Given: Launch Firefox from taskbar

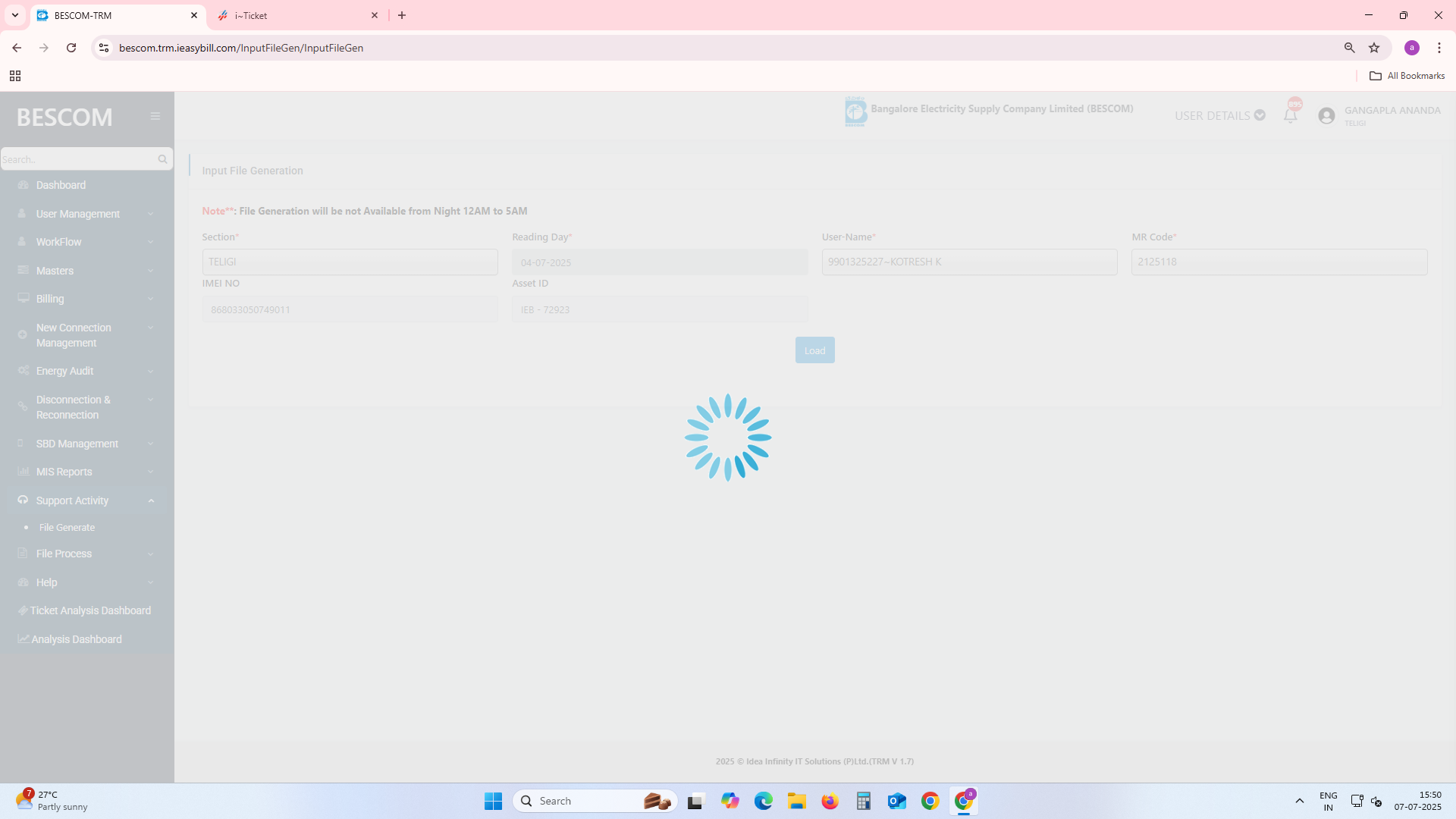Looking at the screenshot, I should tap(830, 801).
